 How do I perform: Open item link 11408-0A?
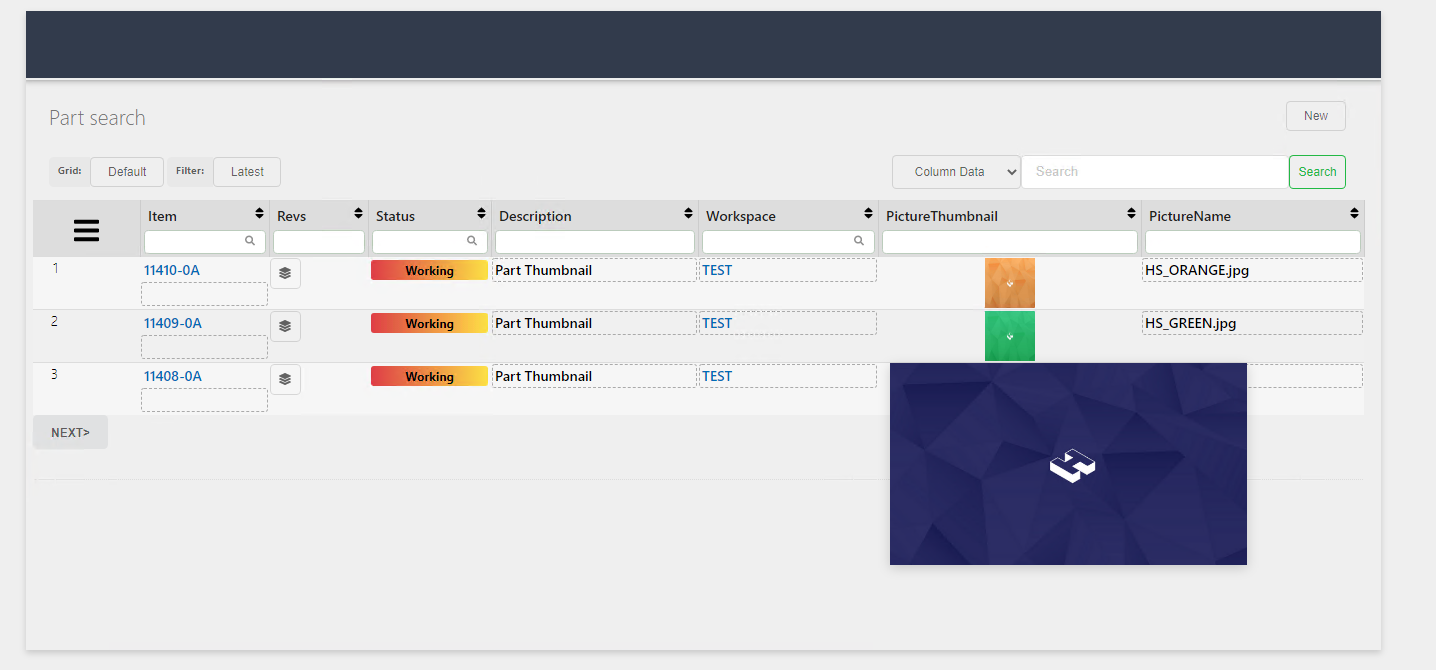(x=173, y=376)
